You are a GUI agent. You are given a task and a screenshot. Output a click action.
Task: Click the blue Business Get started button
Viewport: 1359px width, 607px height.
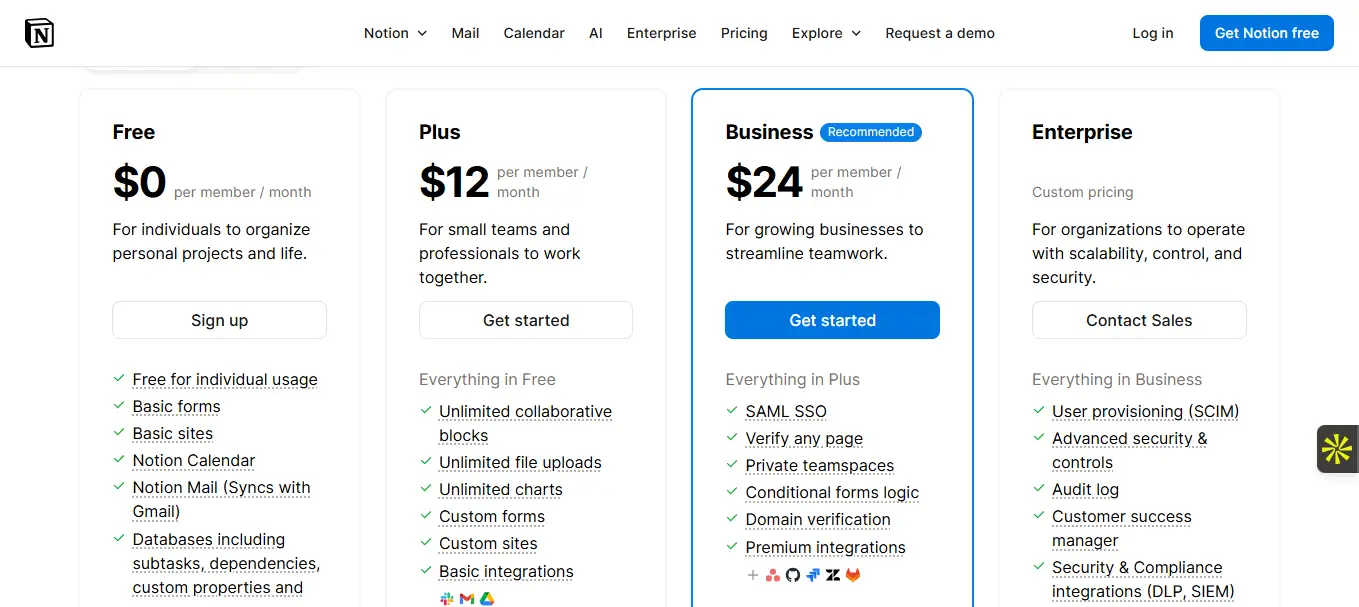[832, 320]
